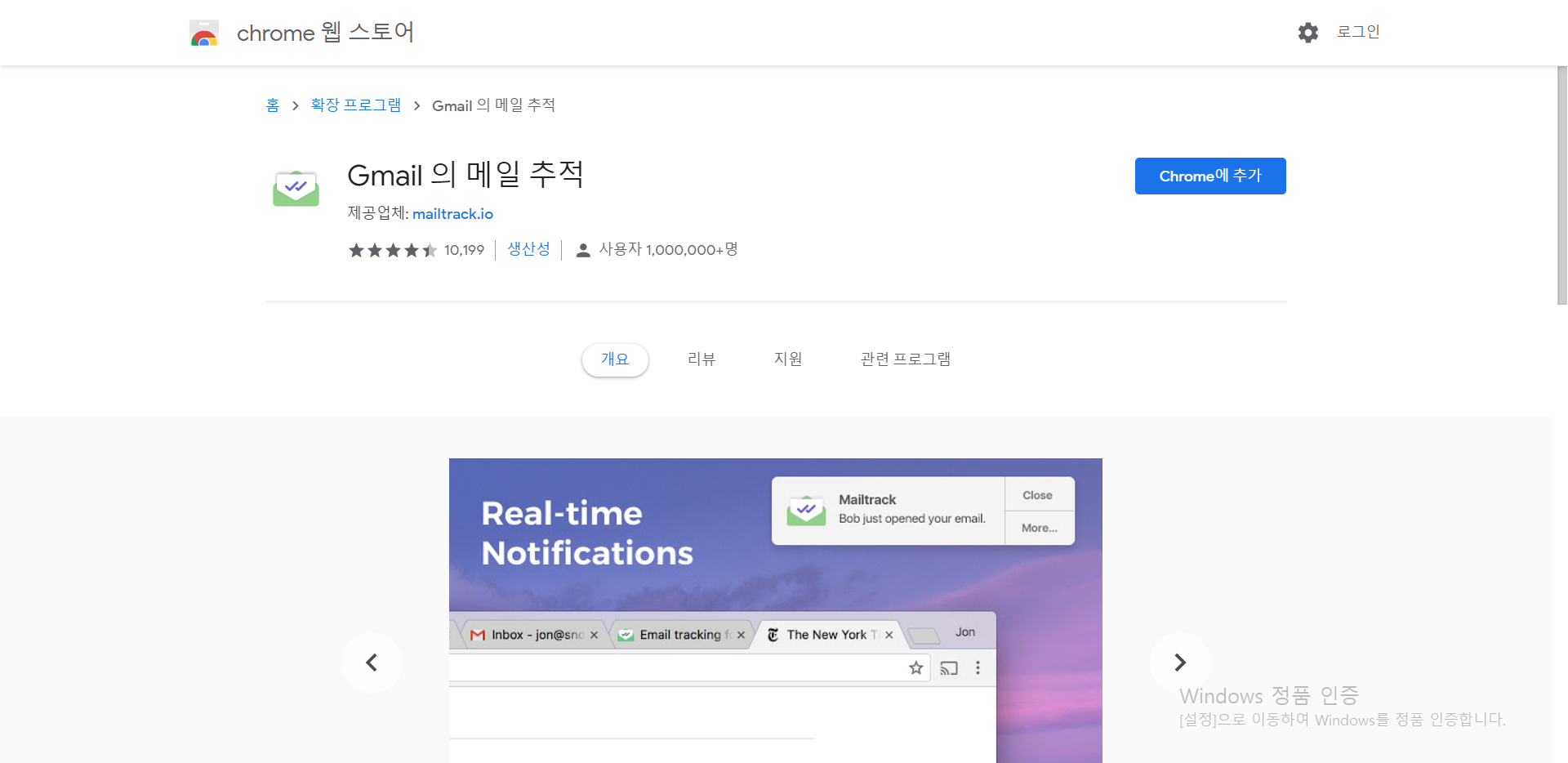The width and height of the screenshot is (1568, 763).
Task: Click the half-filled fifth star
Action: (x=429, y=250)
